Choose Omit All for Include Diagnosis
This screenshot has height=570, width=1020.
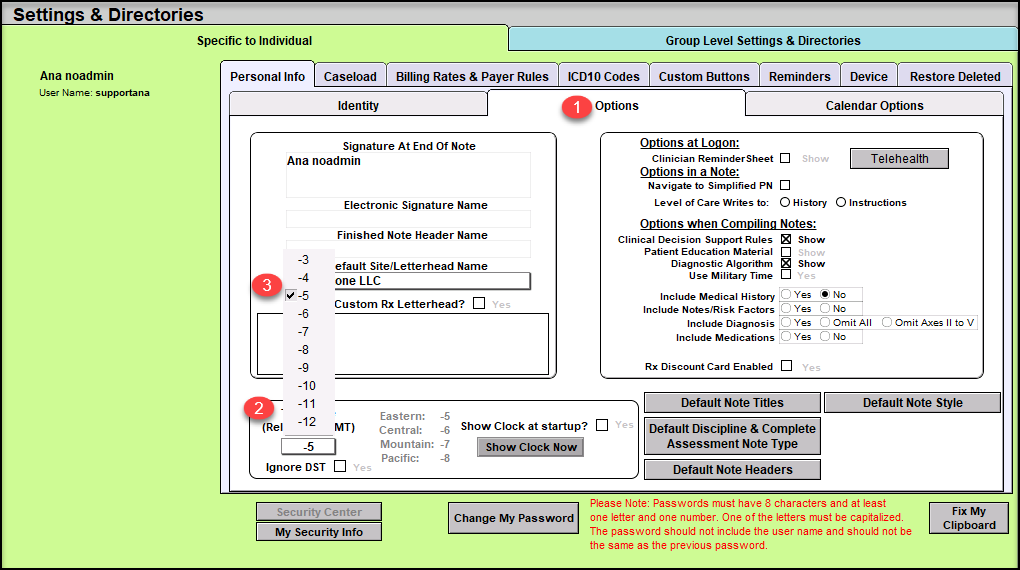click(x=825, y=323)
